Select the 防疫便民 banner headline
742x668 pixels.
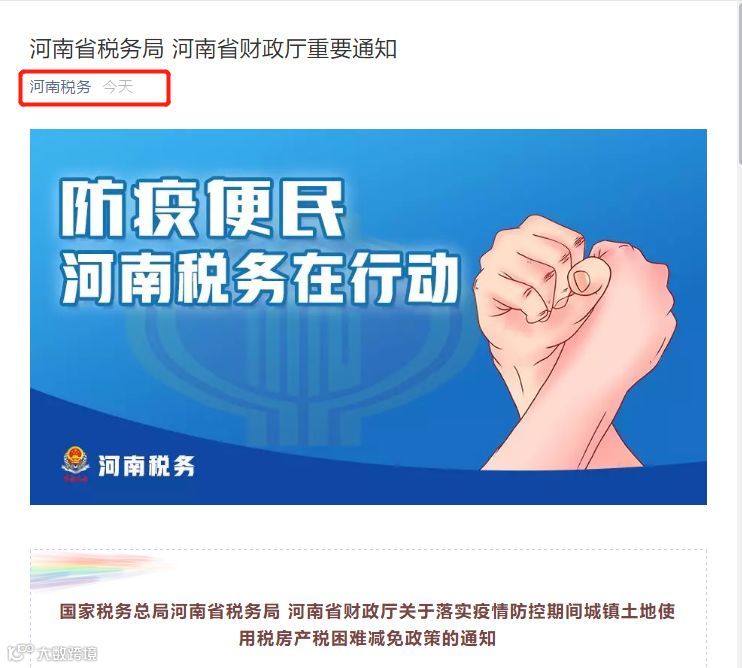[203, 208]
